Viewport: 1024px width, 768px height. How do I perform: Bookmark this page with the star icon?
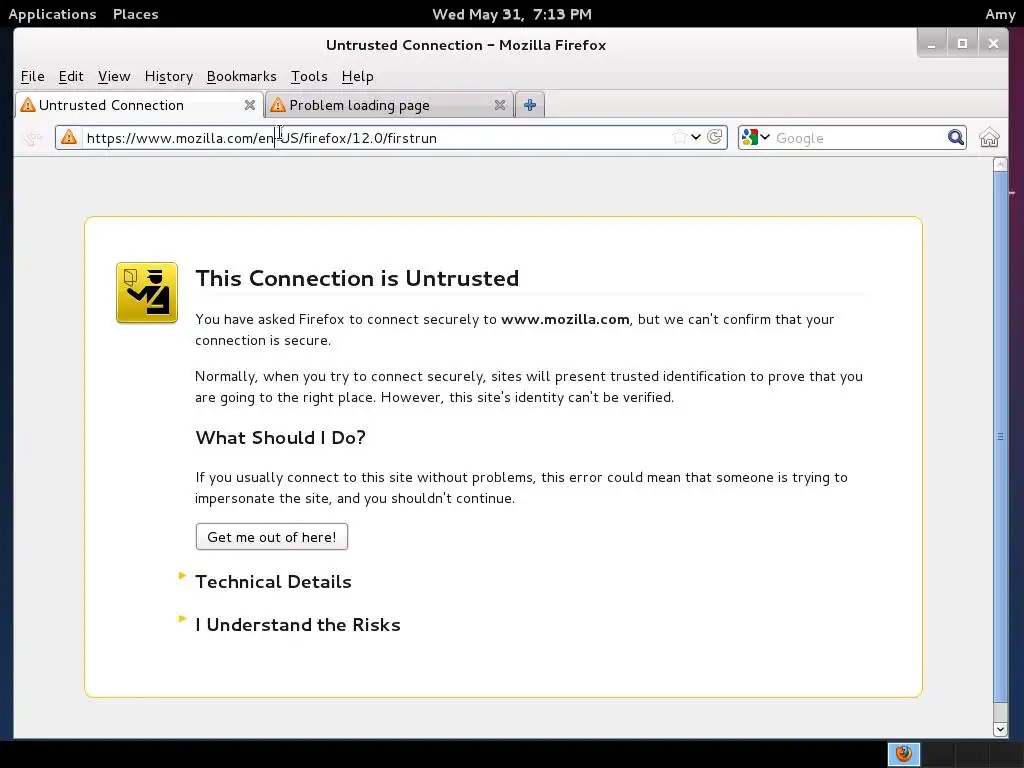click(x=679, y=137)
